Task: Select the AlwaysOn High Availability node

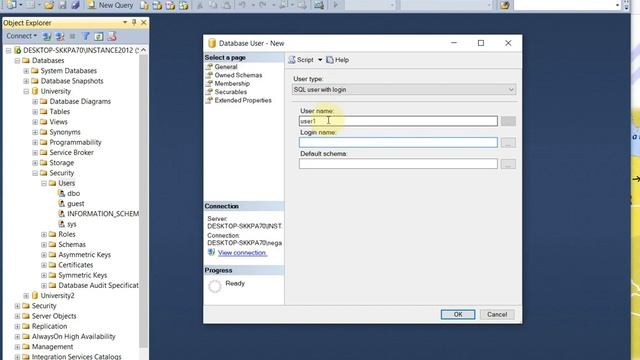Action: [73, 336]
